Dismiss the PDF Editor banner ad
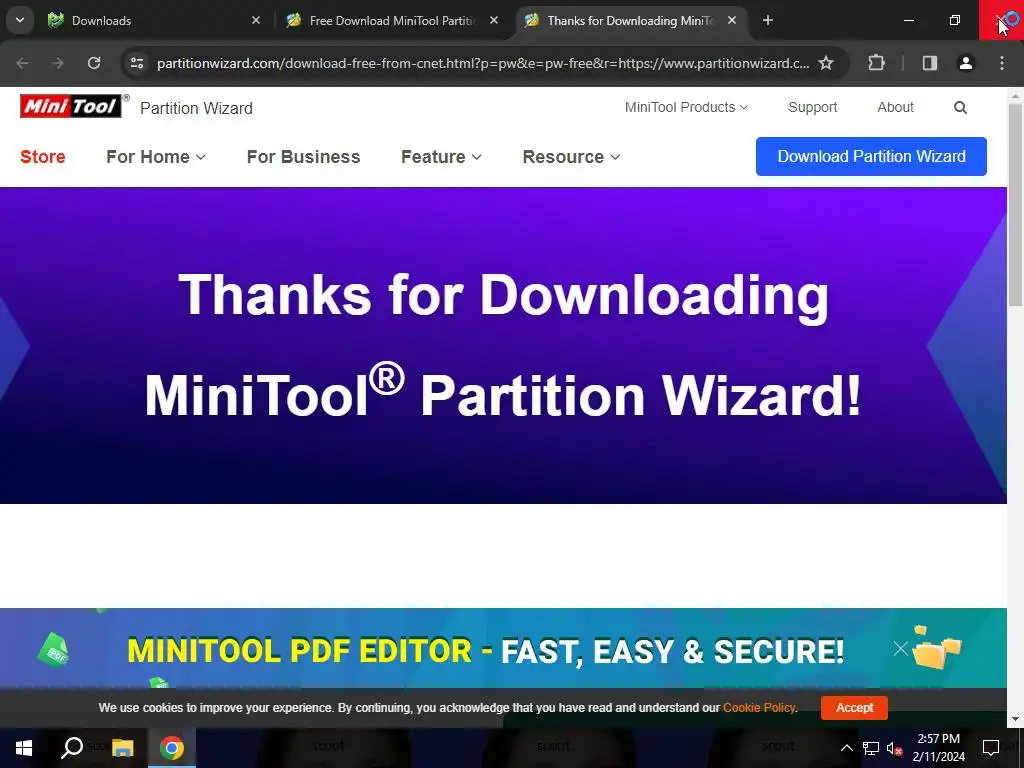The image size is (1024, 768). click(901, 648)
